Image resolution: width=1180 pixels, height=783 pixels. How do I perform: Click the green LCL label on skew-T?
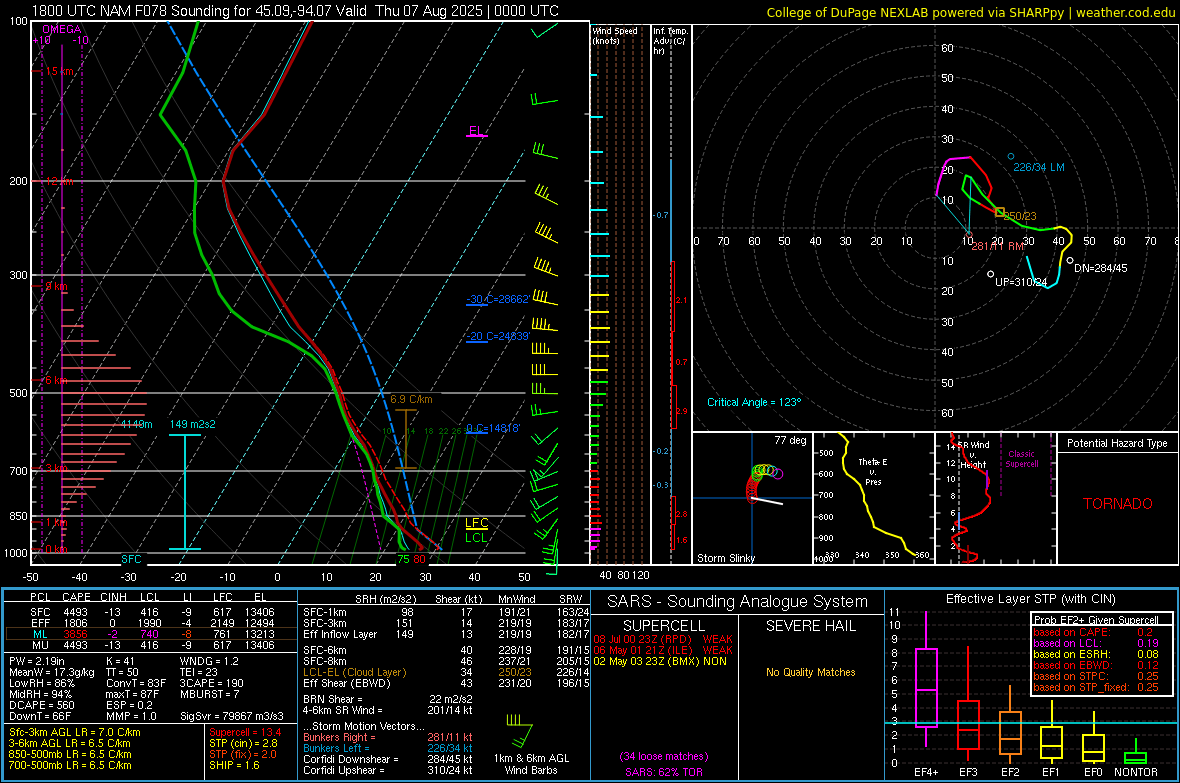click(x=476, y=537)
